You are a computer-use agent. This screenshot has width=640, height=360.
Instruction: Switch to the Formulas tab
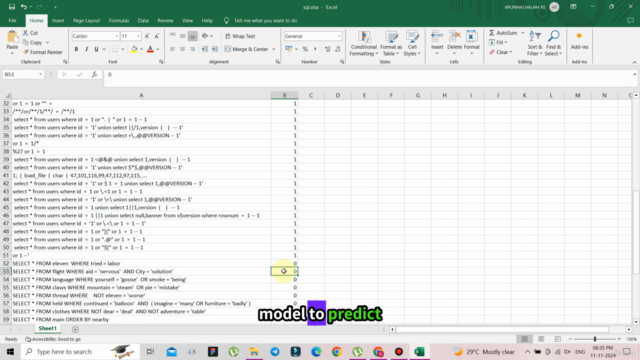click(x=119, y=20)
